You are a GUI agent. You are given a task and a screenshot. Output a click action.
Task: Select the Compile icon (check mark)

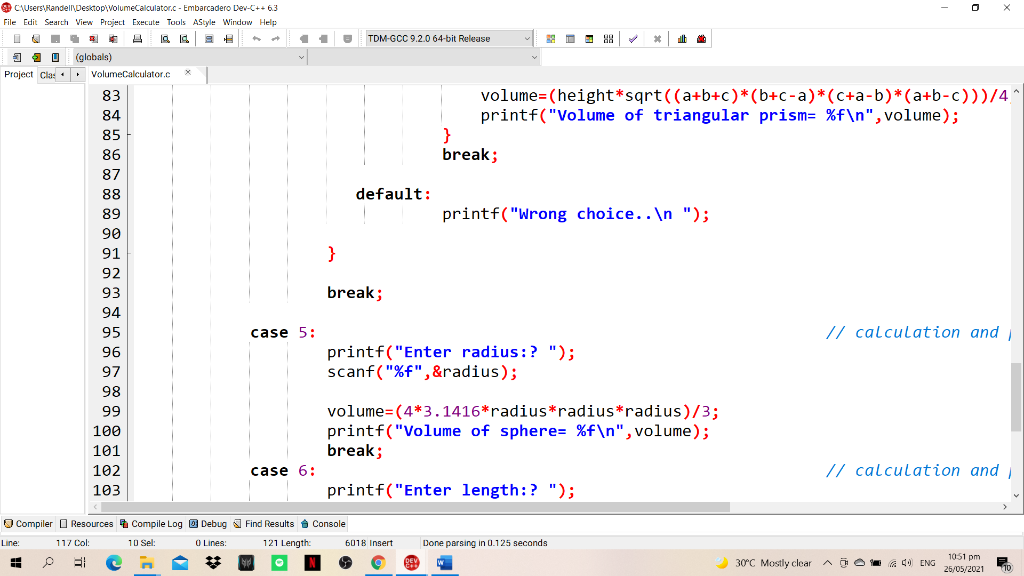pyautogui.click(x=632, y=38)
